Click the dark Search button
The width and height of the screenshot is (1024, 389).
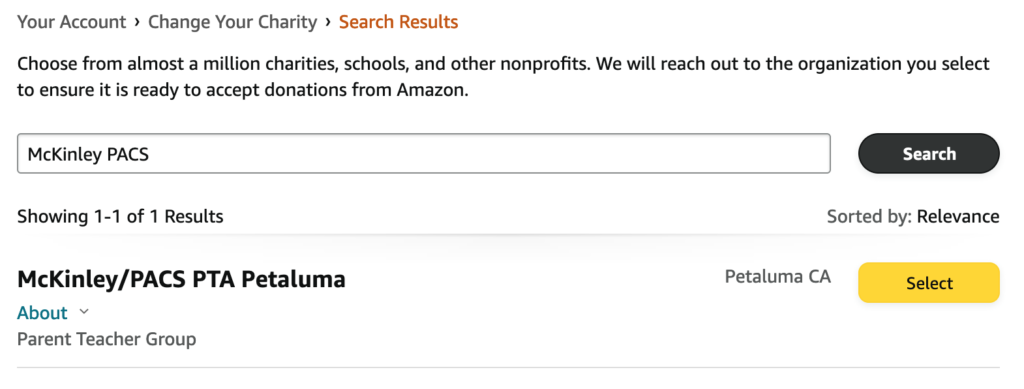tap(929, 153)
